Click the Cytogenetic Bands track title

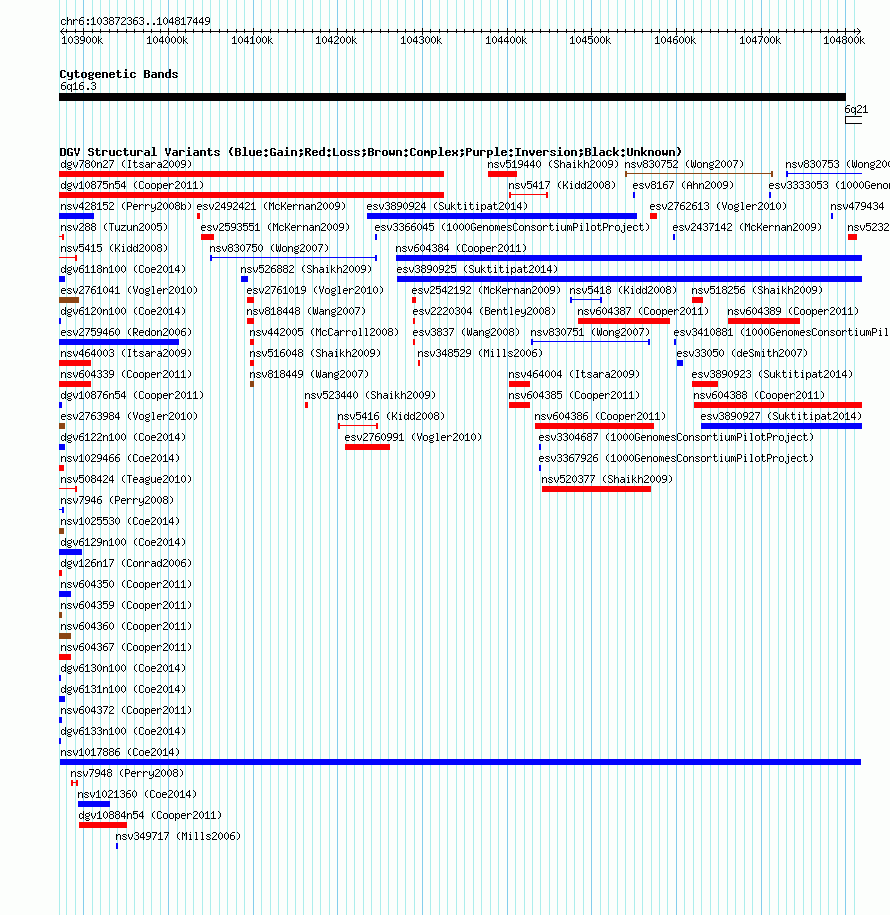(x=118, y=74)
